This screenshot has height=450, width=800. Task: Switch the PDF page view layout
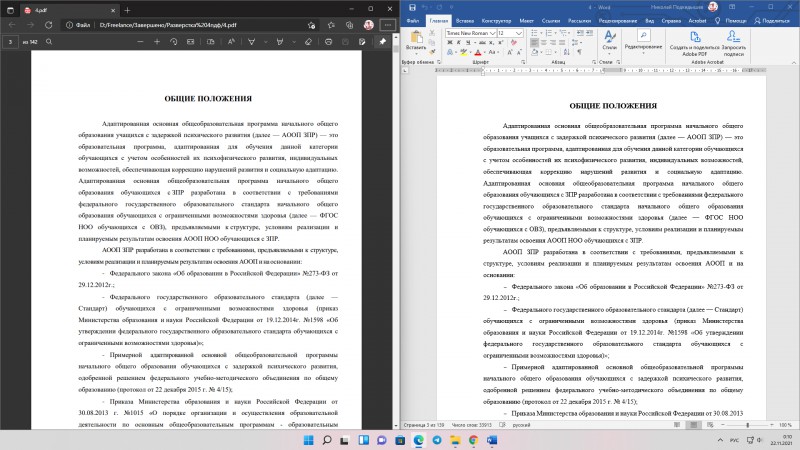click(211, 42)
